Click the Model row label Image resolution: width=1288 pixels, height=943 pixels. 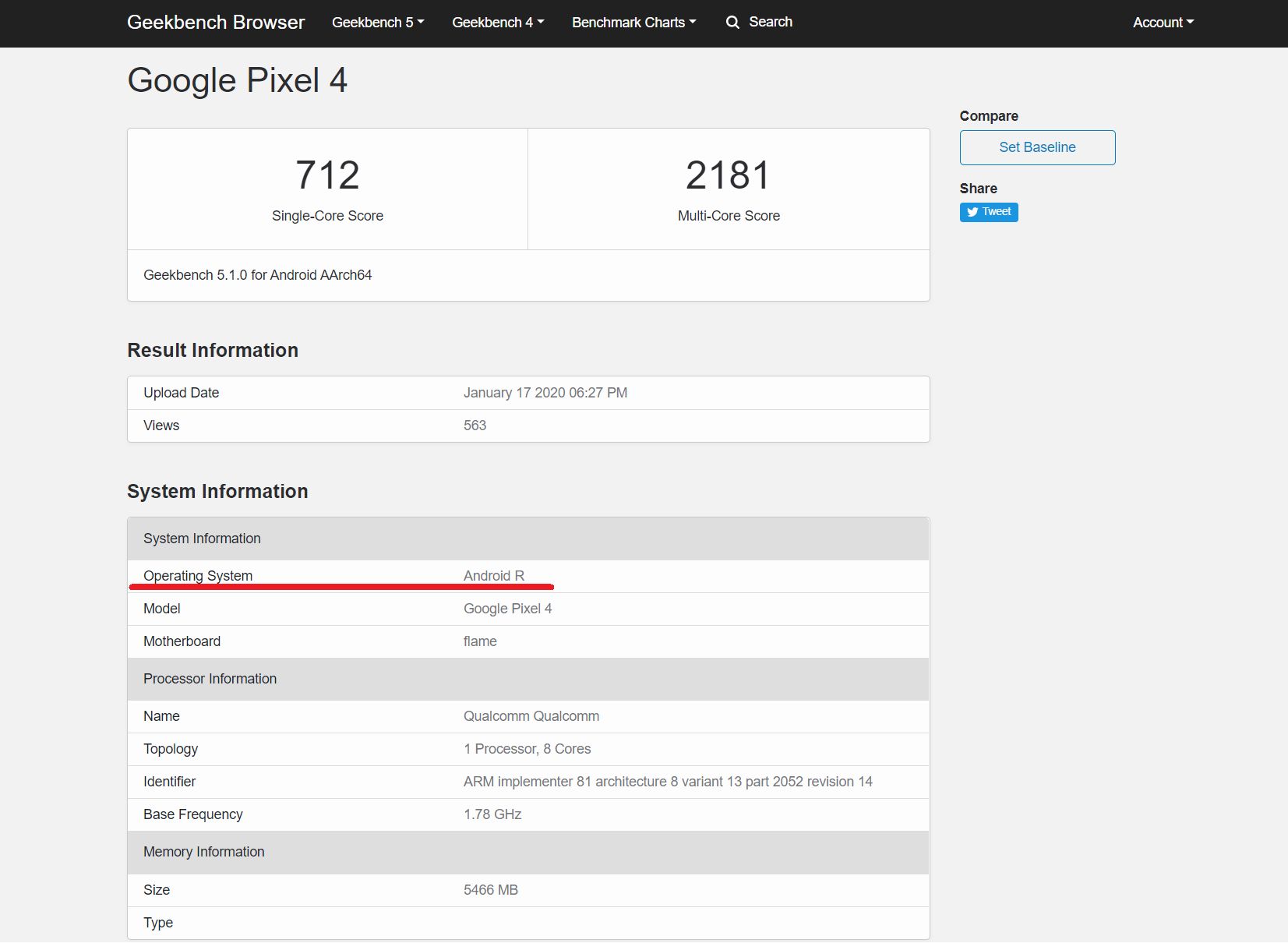pyautogui.click(x=162, y=609)
